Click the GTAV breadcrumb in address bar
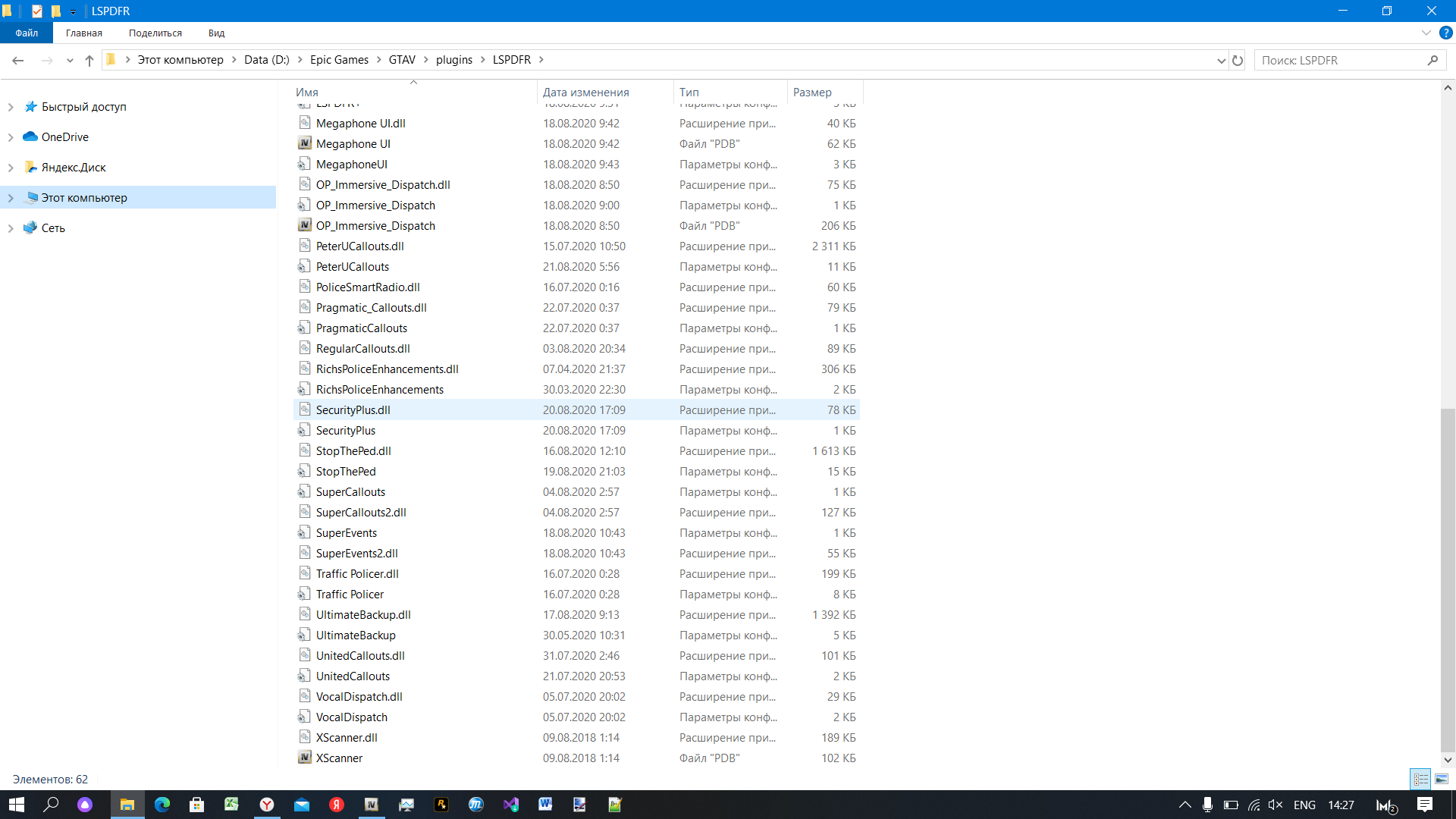This screenshot has height=819, width=1456. point(402,60)
